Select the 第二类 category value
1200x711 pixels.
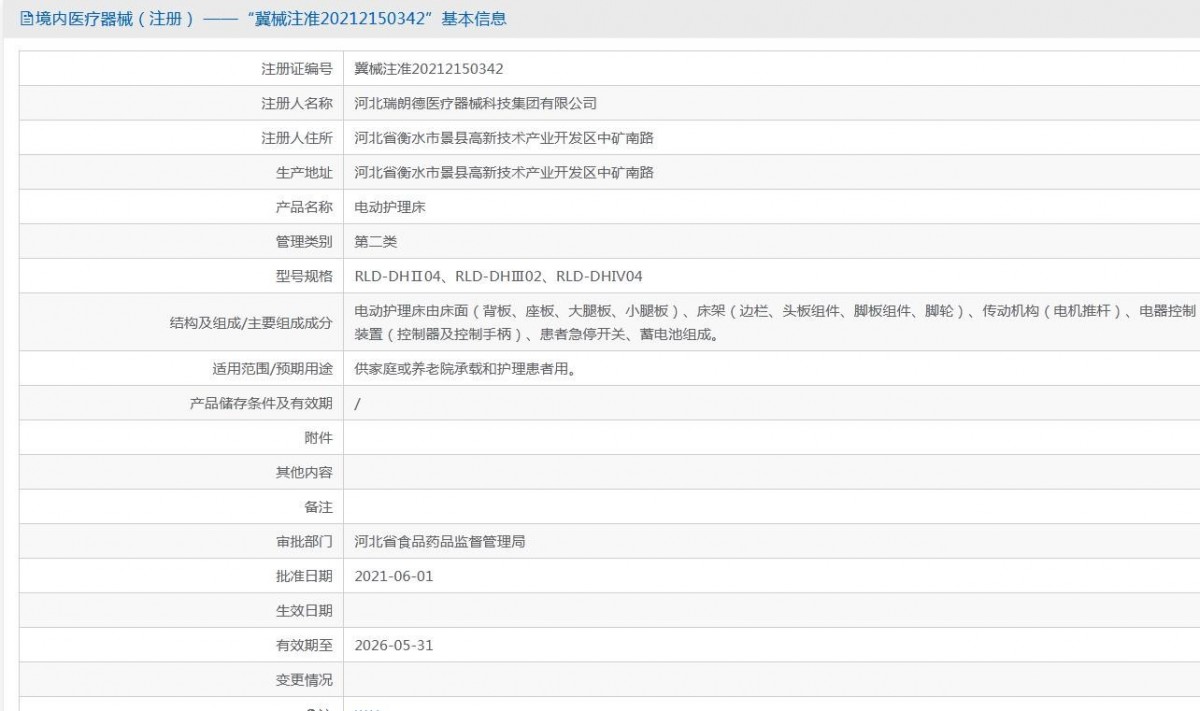(376, 241)
